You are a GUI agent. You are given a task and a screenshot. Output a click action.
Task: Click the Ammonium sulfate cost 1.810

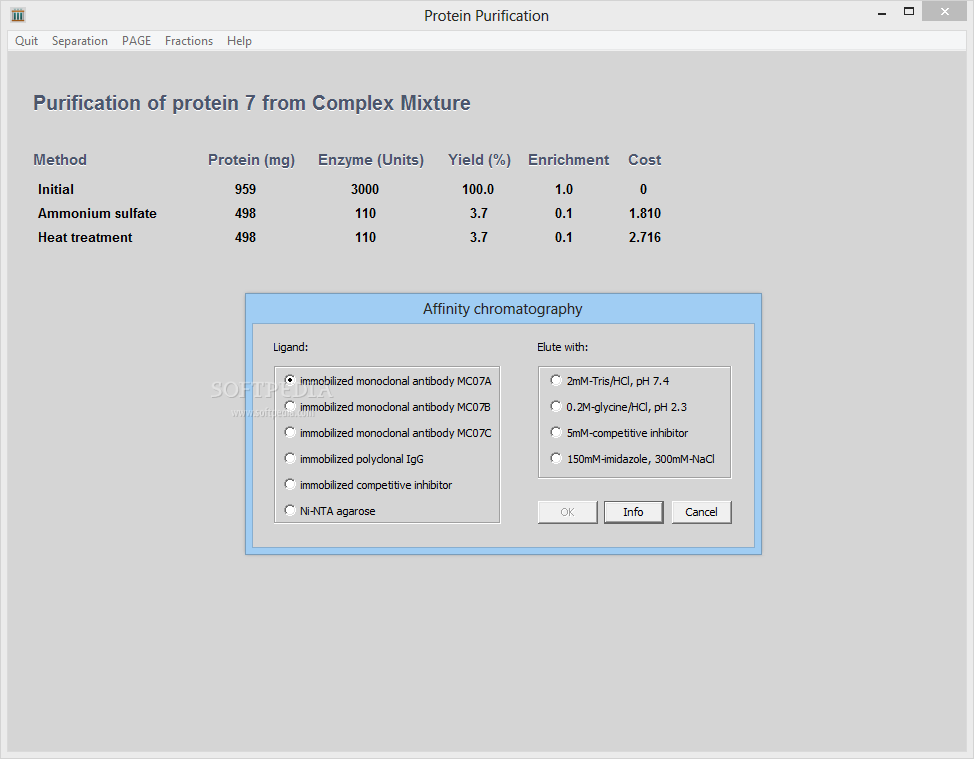pyautogui.click(x=645, y=214)
